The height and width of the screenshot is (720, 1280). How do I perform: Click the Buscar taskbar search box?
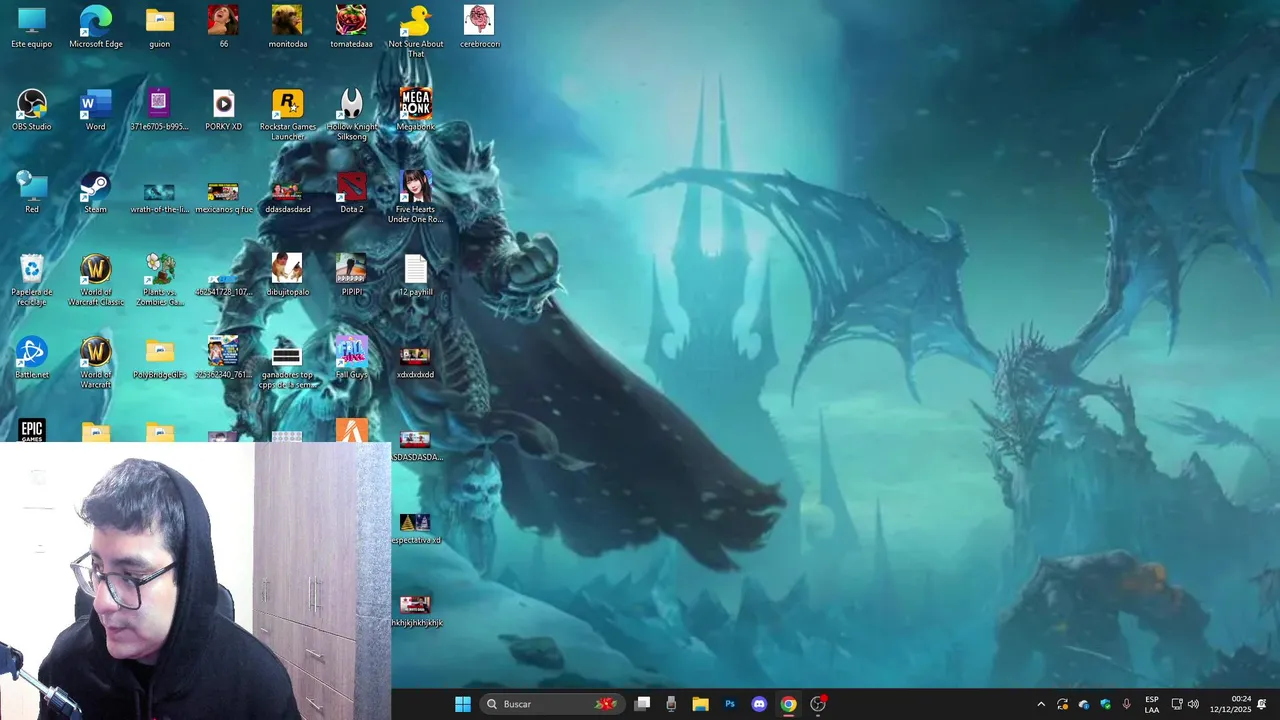(552, 704)
